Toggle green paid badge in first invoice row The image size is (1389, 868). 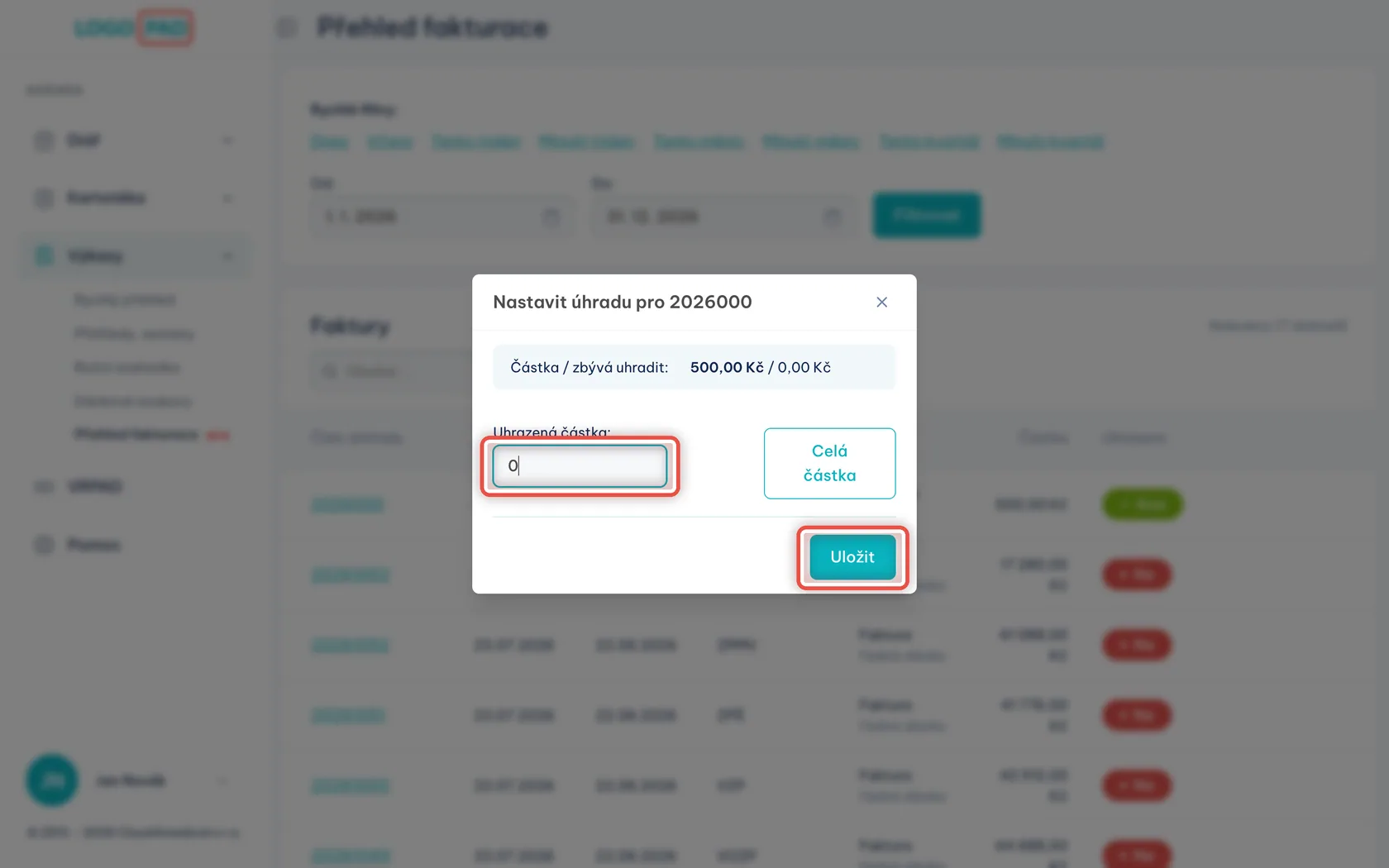coord(1143,504)
